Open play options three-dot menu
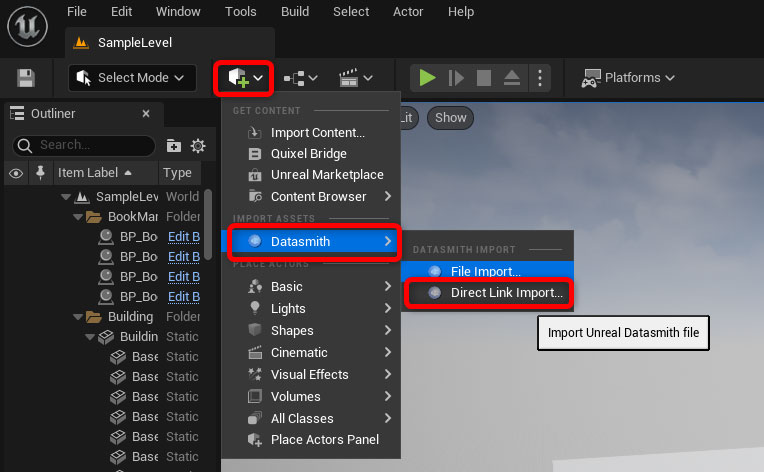This screenshot has width=764, height=472. pos(539,78)
